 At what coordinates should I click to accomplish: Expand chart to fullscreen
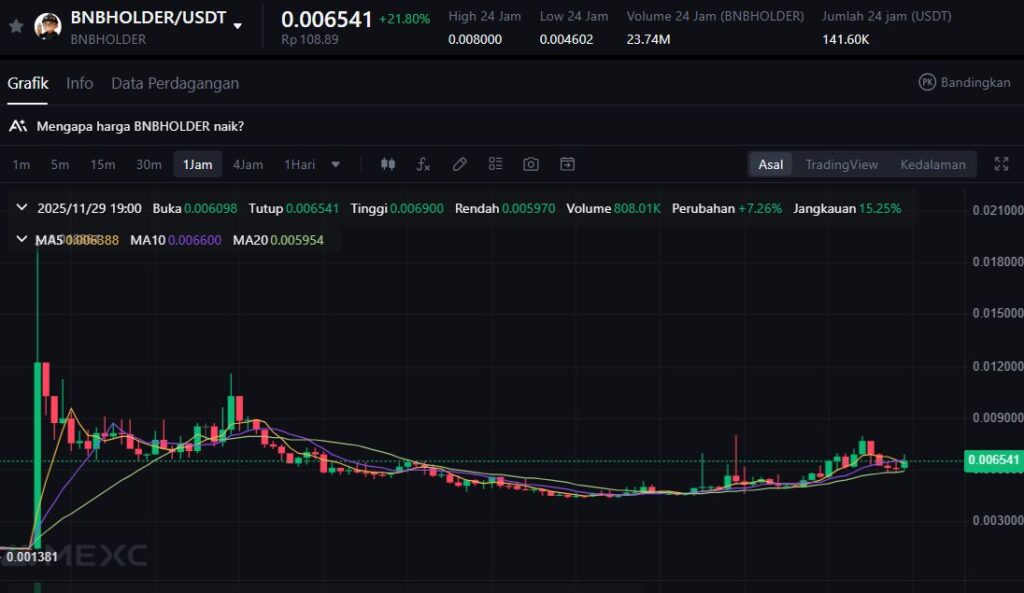point(1001,164)
